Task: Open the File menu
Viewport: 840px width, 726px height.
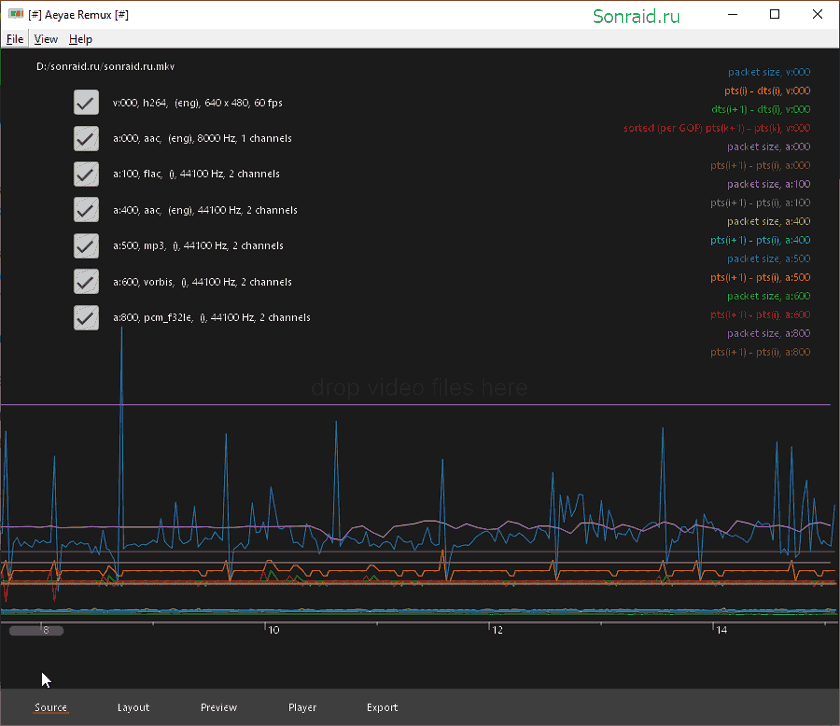Action: (x=14, y=39)
